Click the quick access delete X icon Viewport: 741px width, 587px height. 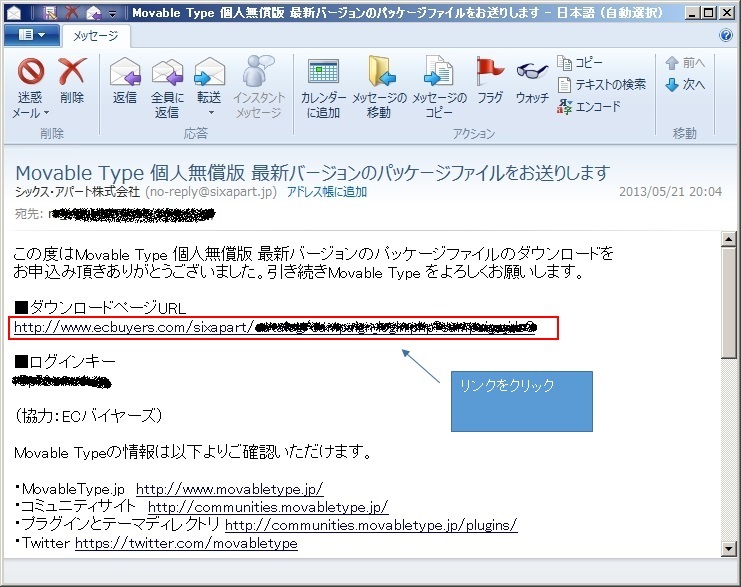pos(72,12)
